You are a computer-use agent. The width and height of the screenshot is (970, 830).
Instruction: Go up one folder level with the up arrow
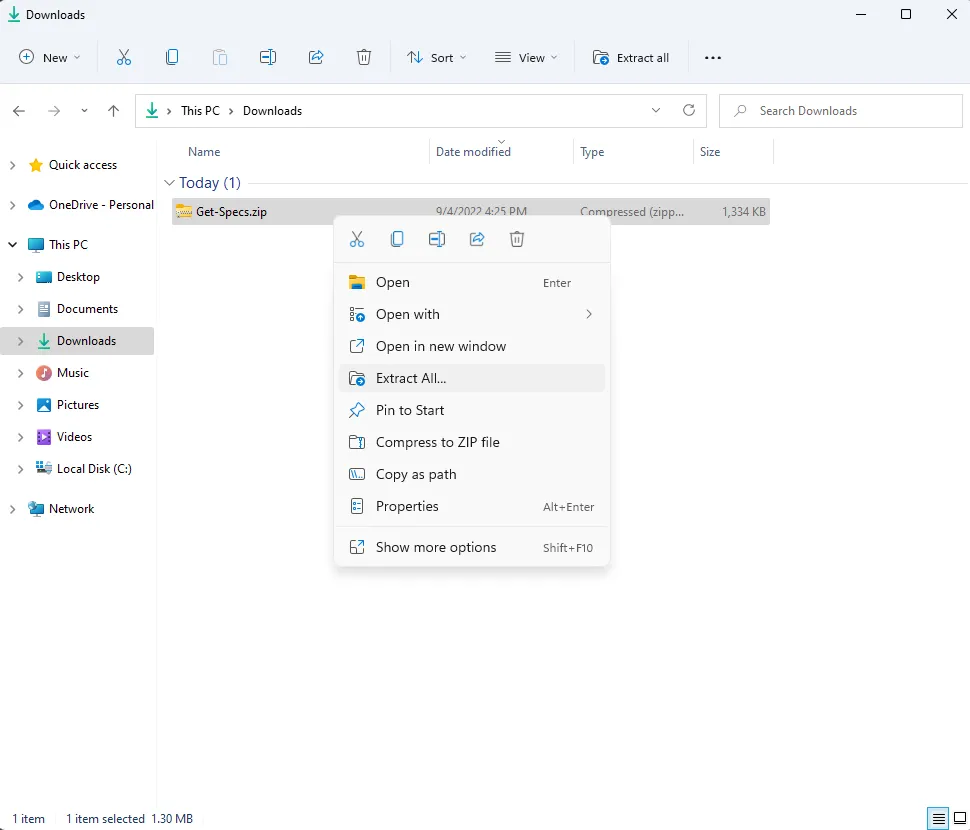click(114, 111)
